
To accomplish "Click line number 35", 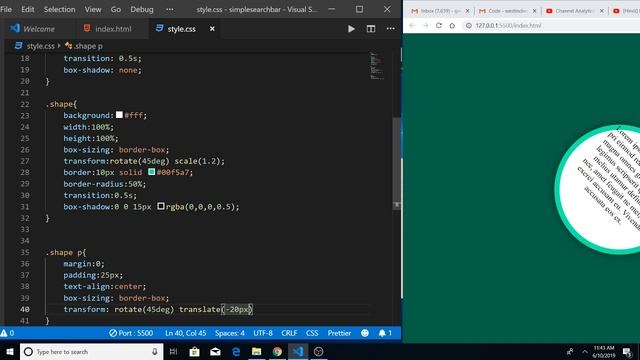I will coord(24,252).
